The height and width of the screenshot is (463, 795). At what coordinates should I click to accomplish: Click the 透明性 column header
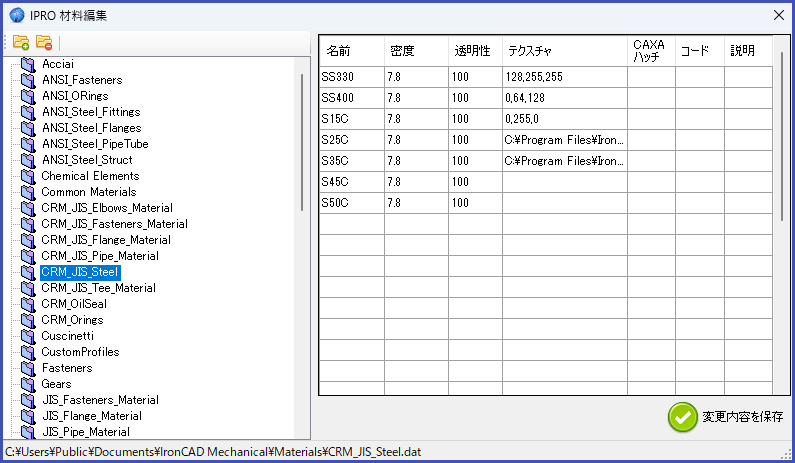point(475,51)
